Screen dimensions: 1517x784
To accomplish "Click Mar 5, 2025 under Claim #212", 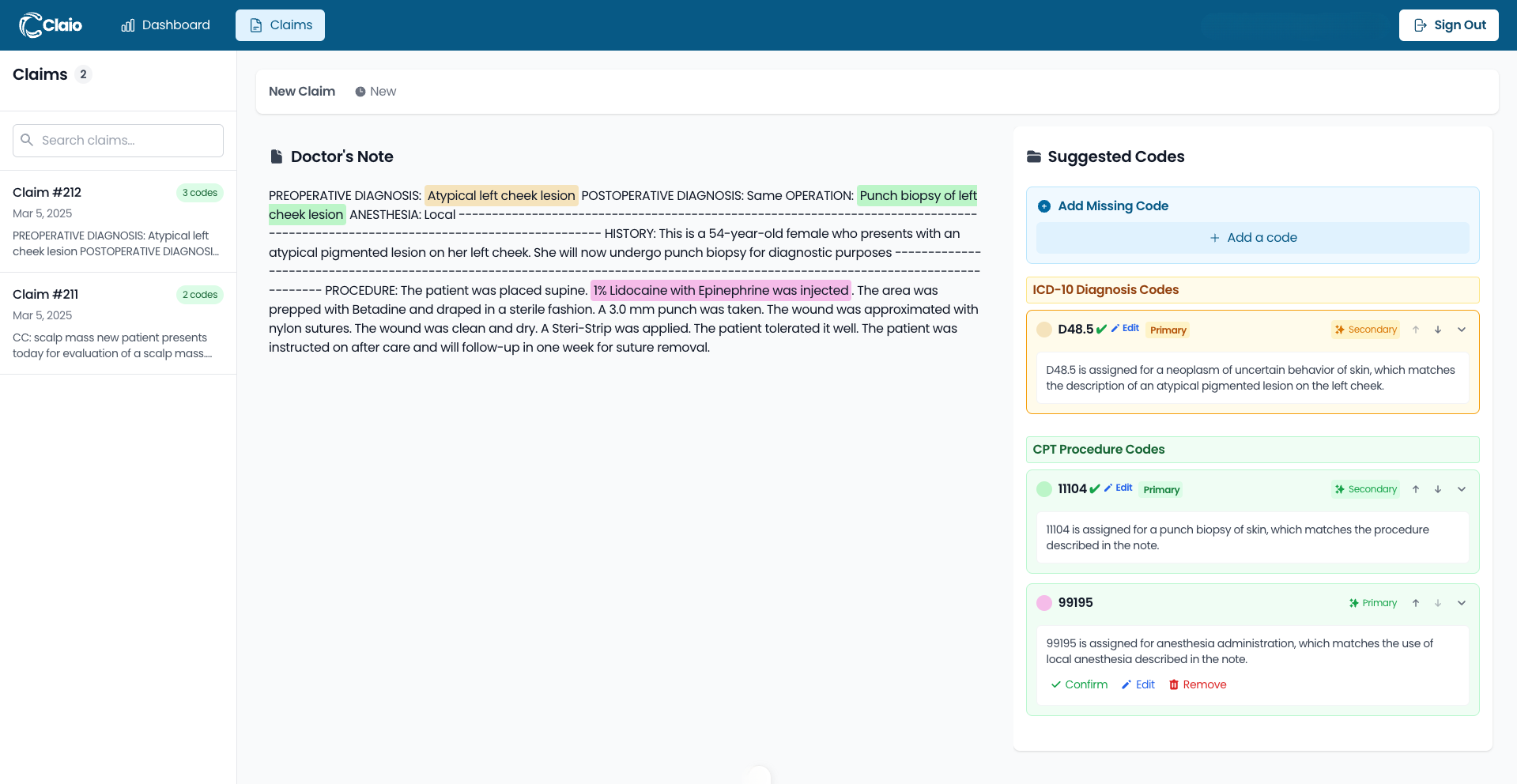I will [x=43, y=213].
